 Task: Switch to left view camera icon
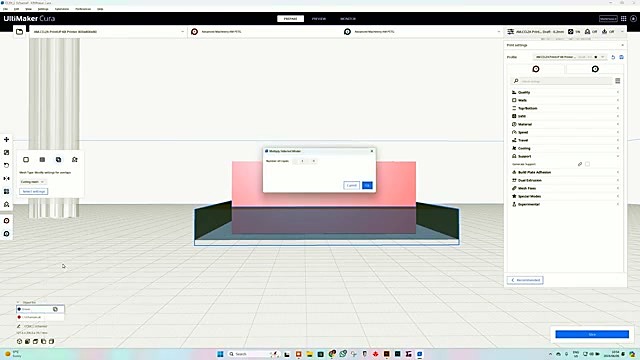pos(44,341)
